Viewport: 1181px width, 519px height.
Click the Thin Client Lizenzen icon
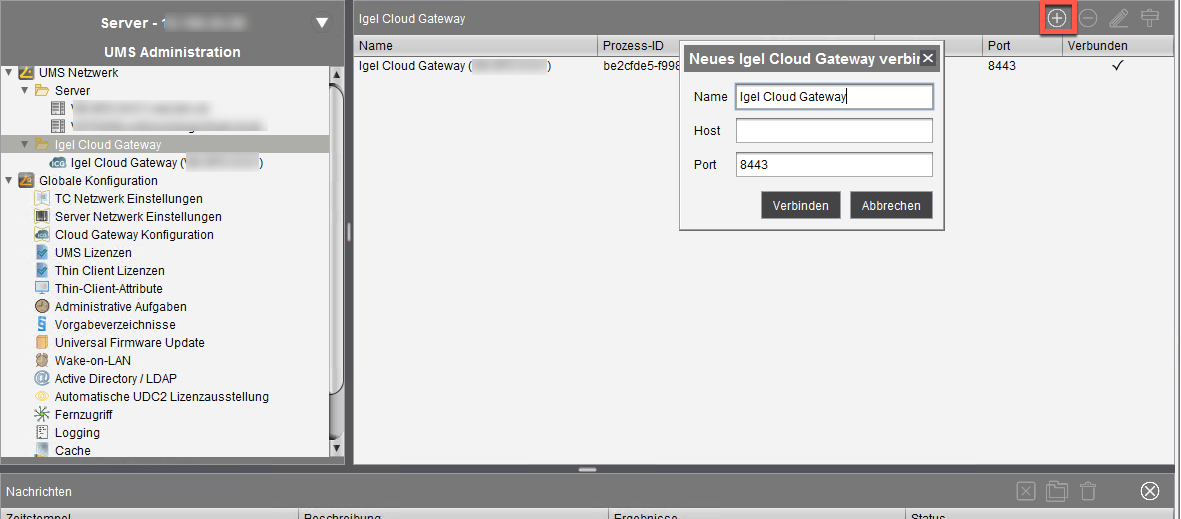[x=42, y=270]
